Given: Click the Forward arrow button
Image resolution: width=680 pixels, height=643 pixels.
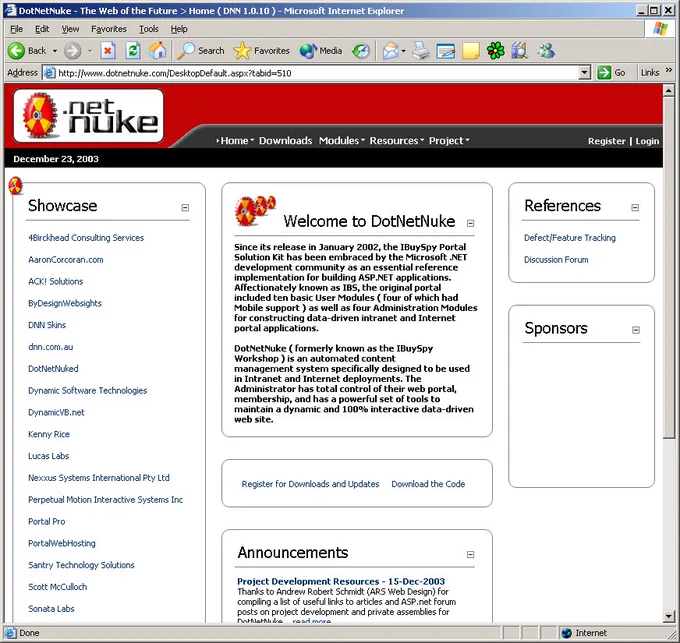Looking at the screenshot, I should click(x=72, y=51).
